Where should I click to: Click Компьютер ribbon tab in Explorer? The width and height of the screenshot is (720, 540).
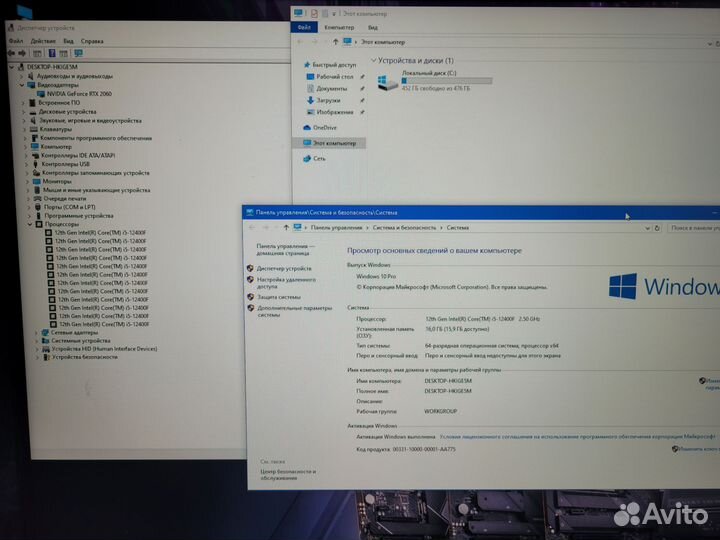click(x=339, y=28)
